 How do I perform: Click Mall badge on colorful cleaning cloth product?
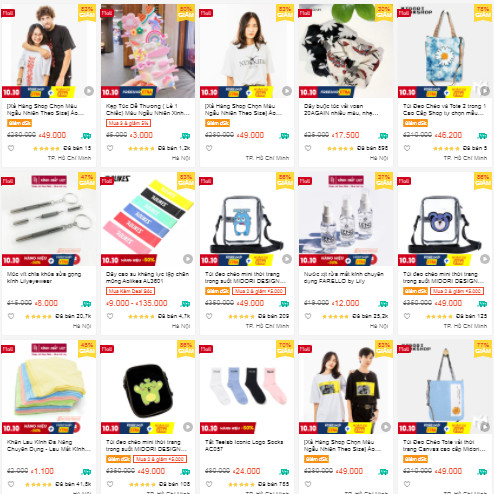coord(8,349)
